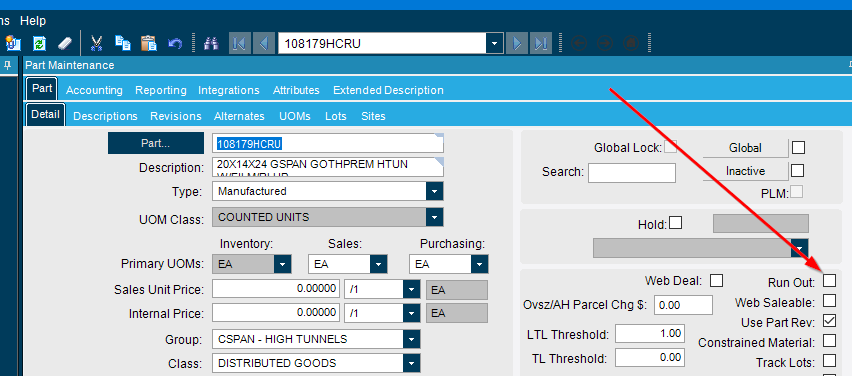This screenshot has height=376, width=852.
Task: Switch to the Accounting tab
Action: [94, 90]
